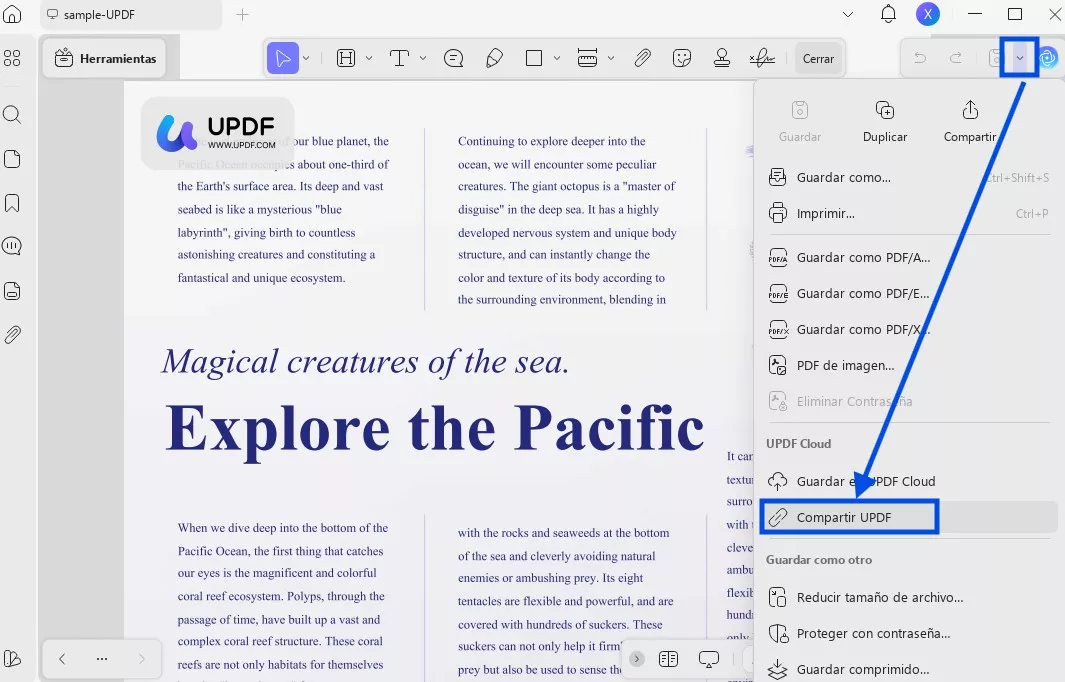This screenshot has height=682, width=1065.
Task: Select the comment note tool
Action: coord(453,58)
